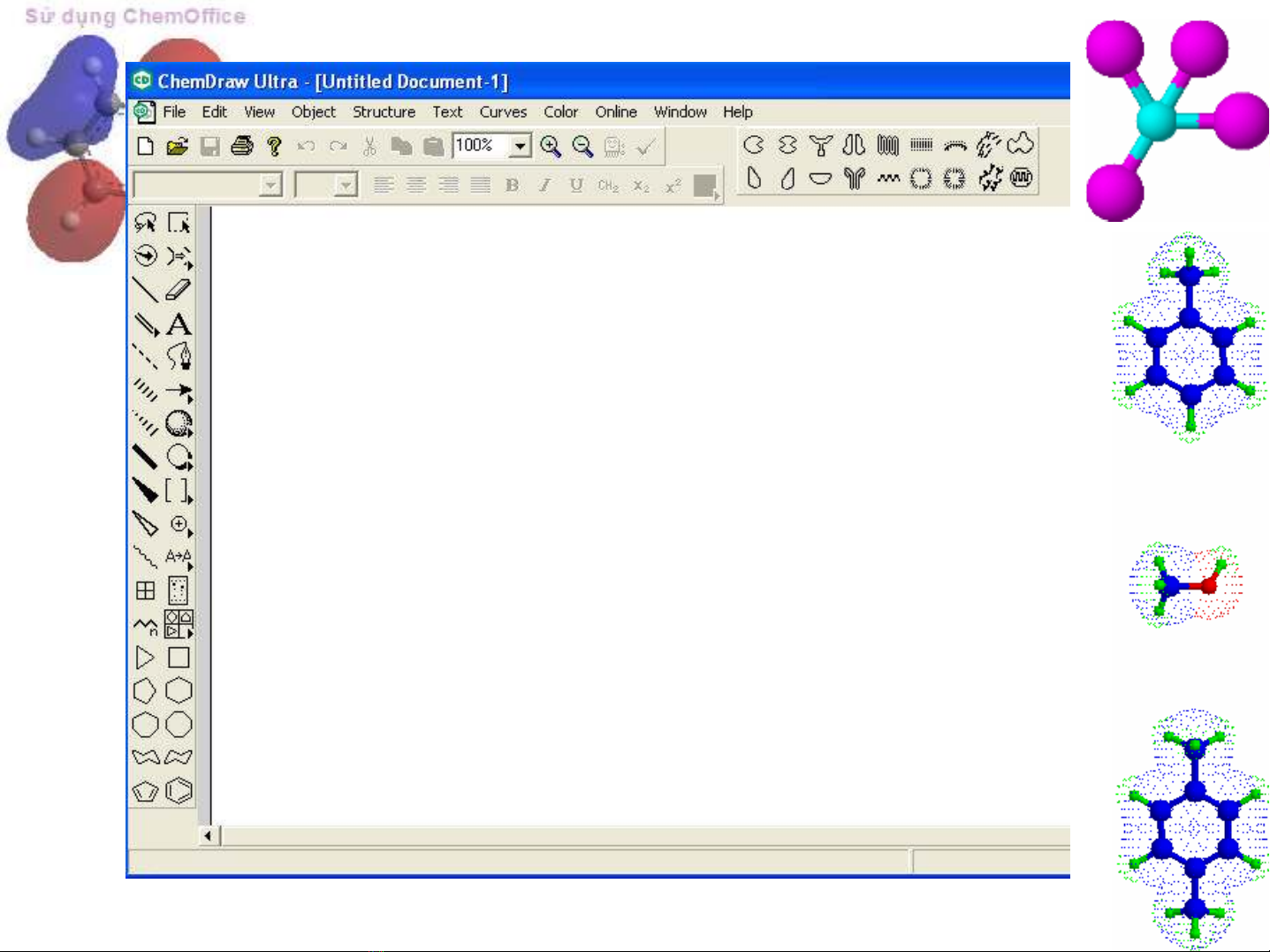Pick the Table tool
Image resolution: width=1270 pixels, height=952 pixels.
[145, 590]
